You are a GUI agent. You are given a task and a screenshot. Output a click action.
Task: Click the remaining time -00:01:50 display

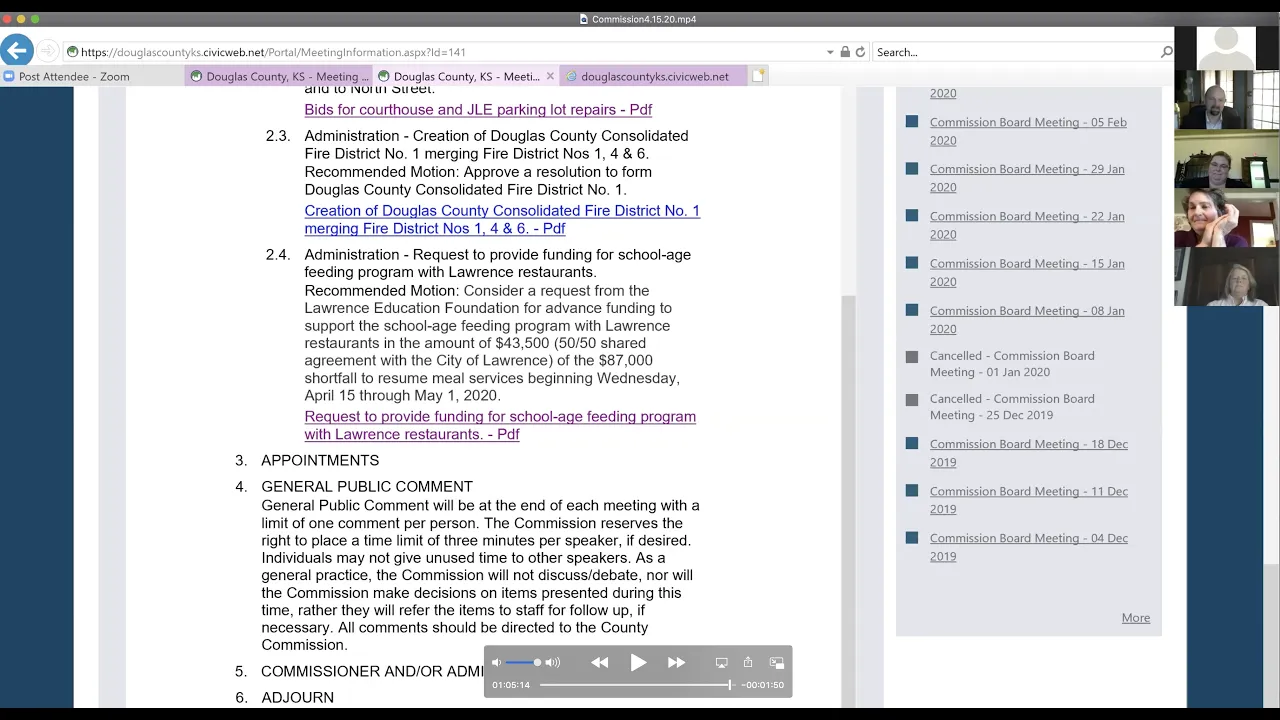pos(763,685)
